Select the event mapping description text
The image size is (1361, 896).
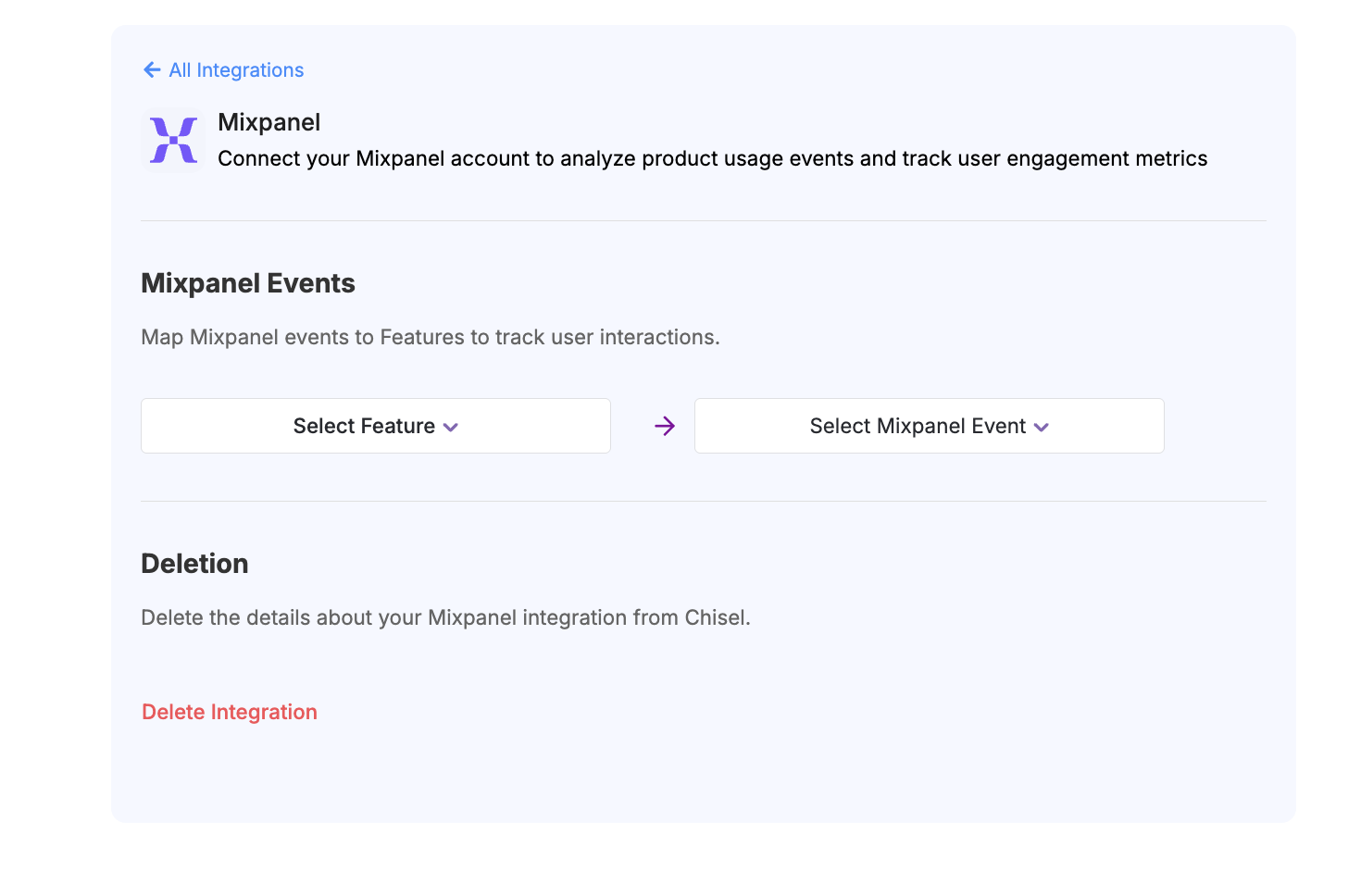coord(430,337)
